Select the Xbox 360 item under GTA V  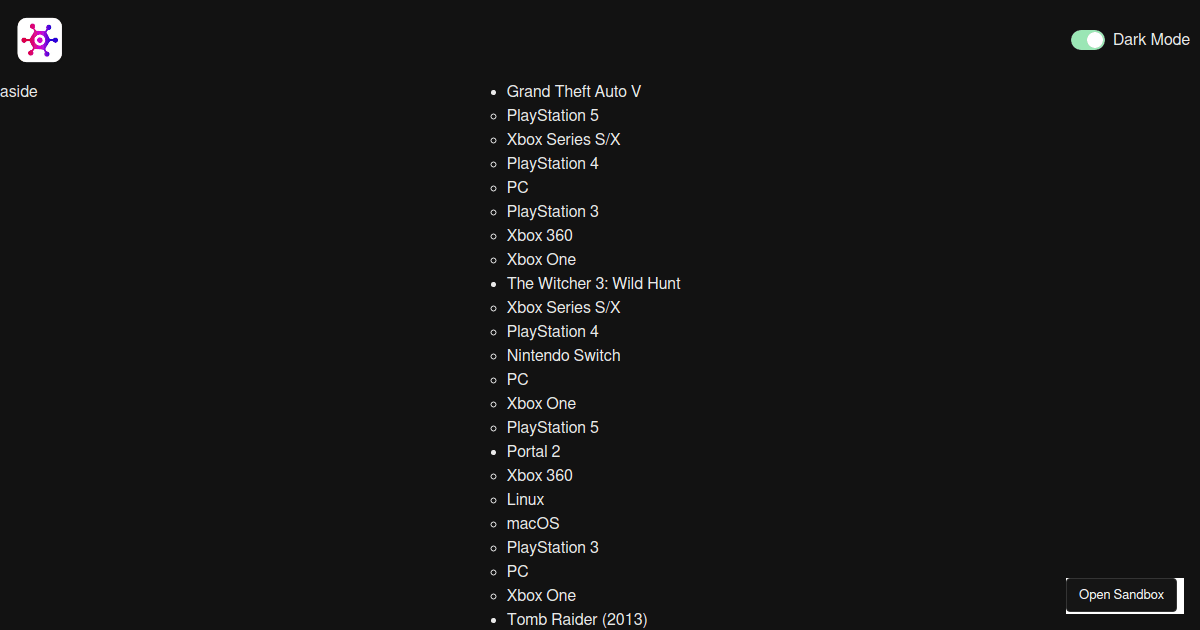[x=539, y=235]
